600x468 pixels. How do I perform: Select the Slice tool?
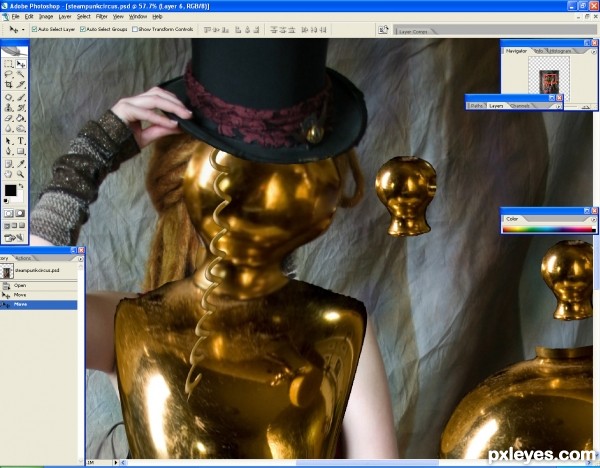[x=21, y=85]
